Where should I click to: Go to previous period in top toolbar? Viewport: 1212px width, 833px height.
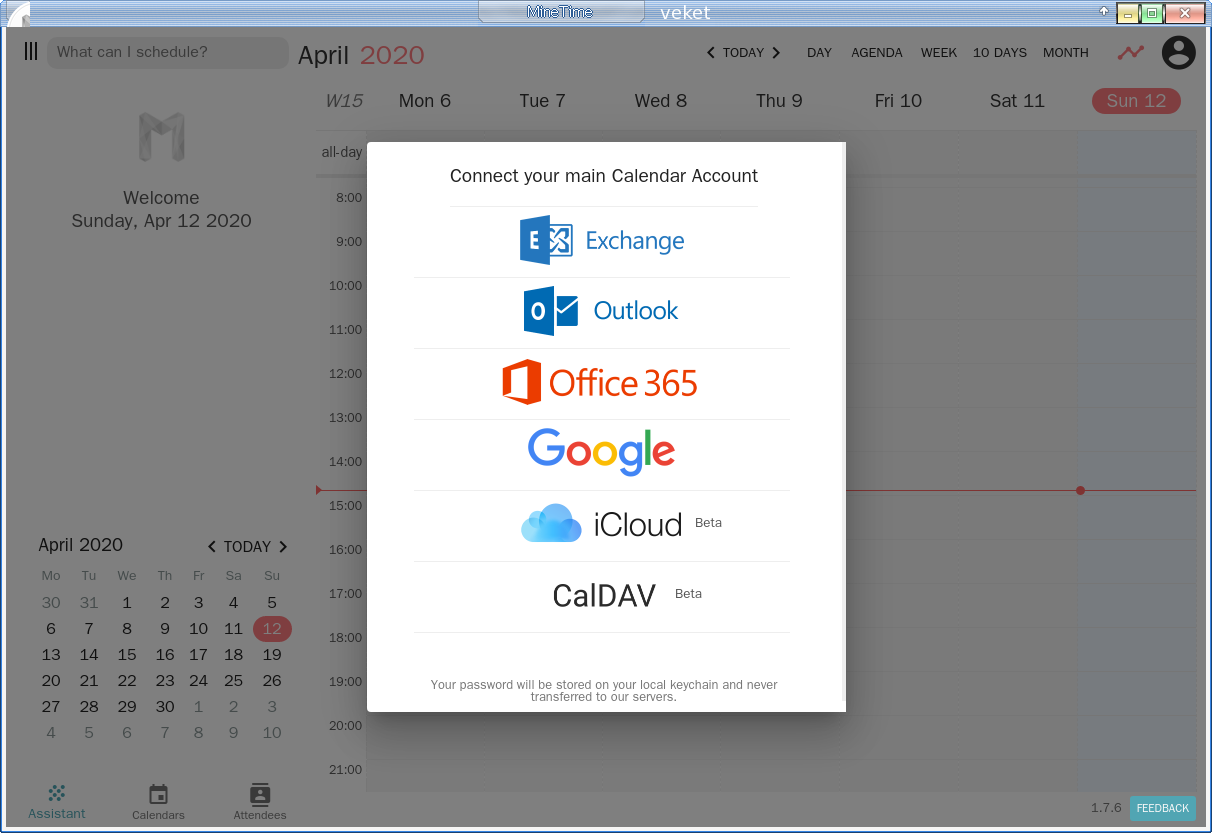pyautogui.click(x=711, y=53)
